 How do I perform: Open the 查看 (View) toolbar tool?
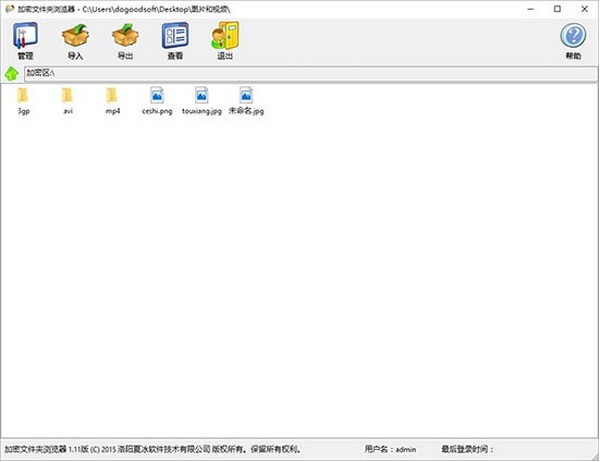175,39
